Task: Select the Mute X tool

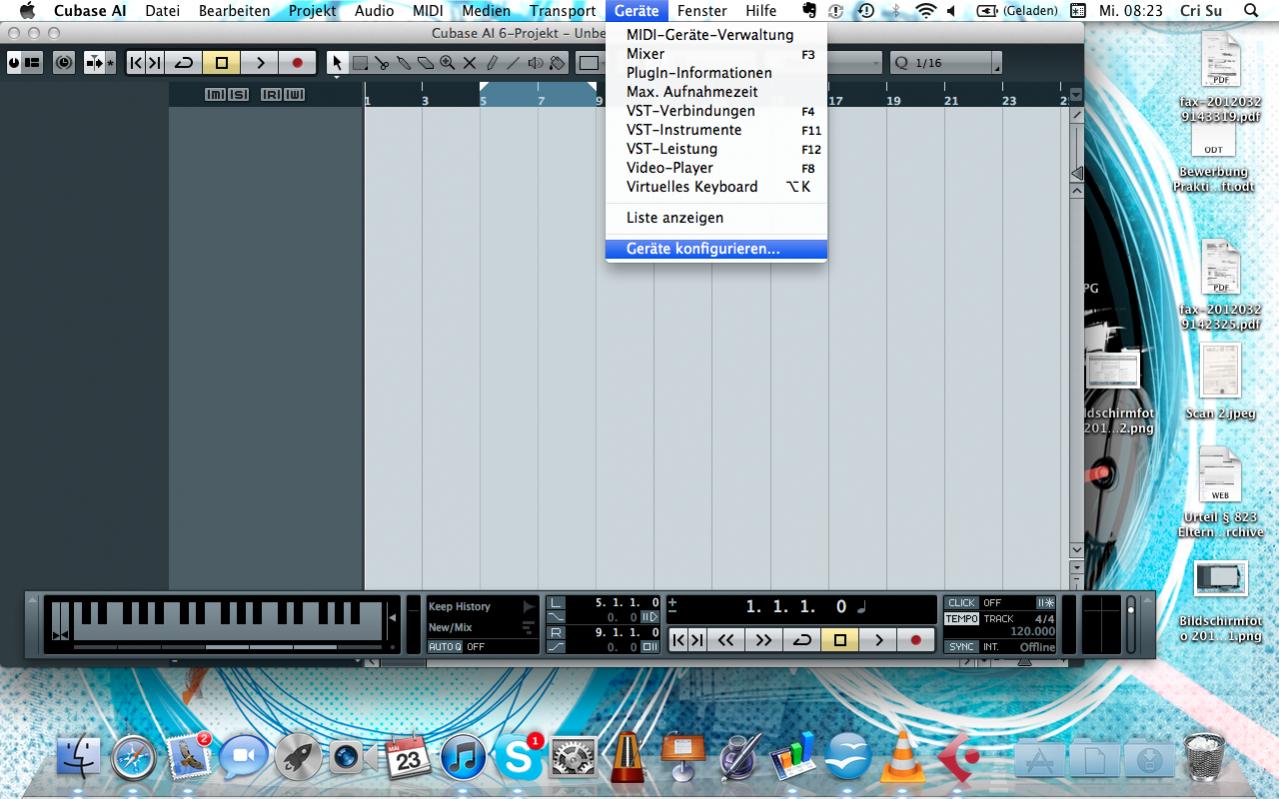Action: 469,62
